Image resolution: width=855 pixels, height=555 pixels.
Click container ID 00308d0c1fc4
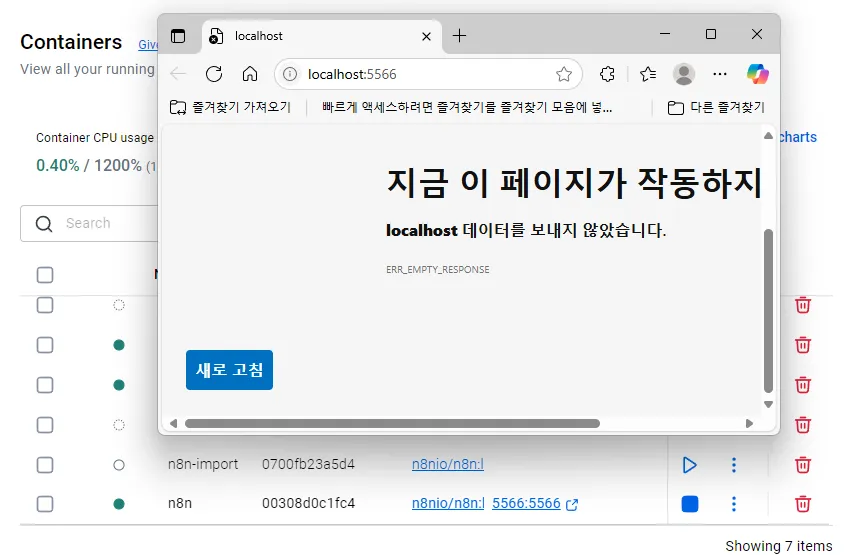[x=308, y=503]
